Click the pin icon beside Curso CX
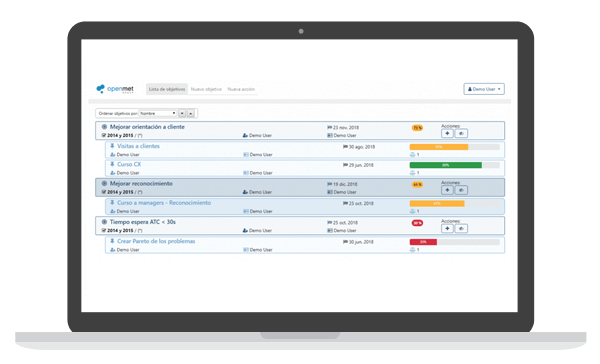 point(112,164)
